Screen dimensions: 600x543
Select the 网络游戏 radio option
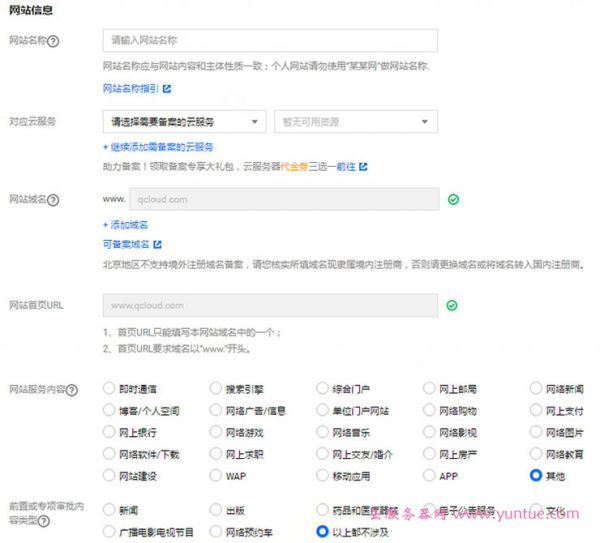tap(216, 432)
